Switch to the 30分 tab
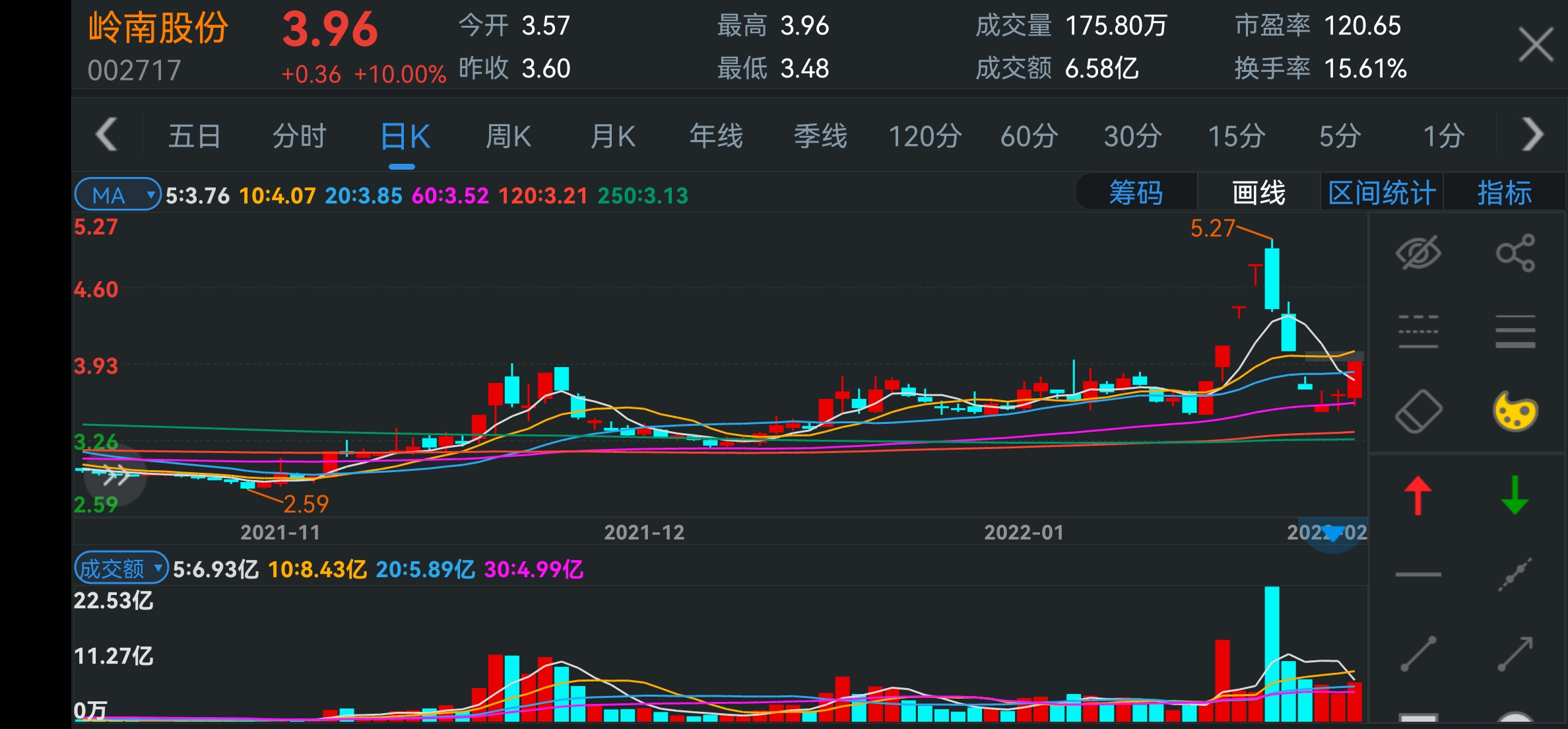 (1133, 136)
